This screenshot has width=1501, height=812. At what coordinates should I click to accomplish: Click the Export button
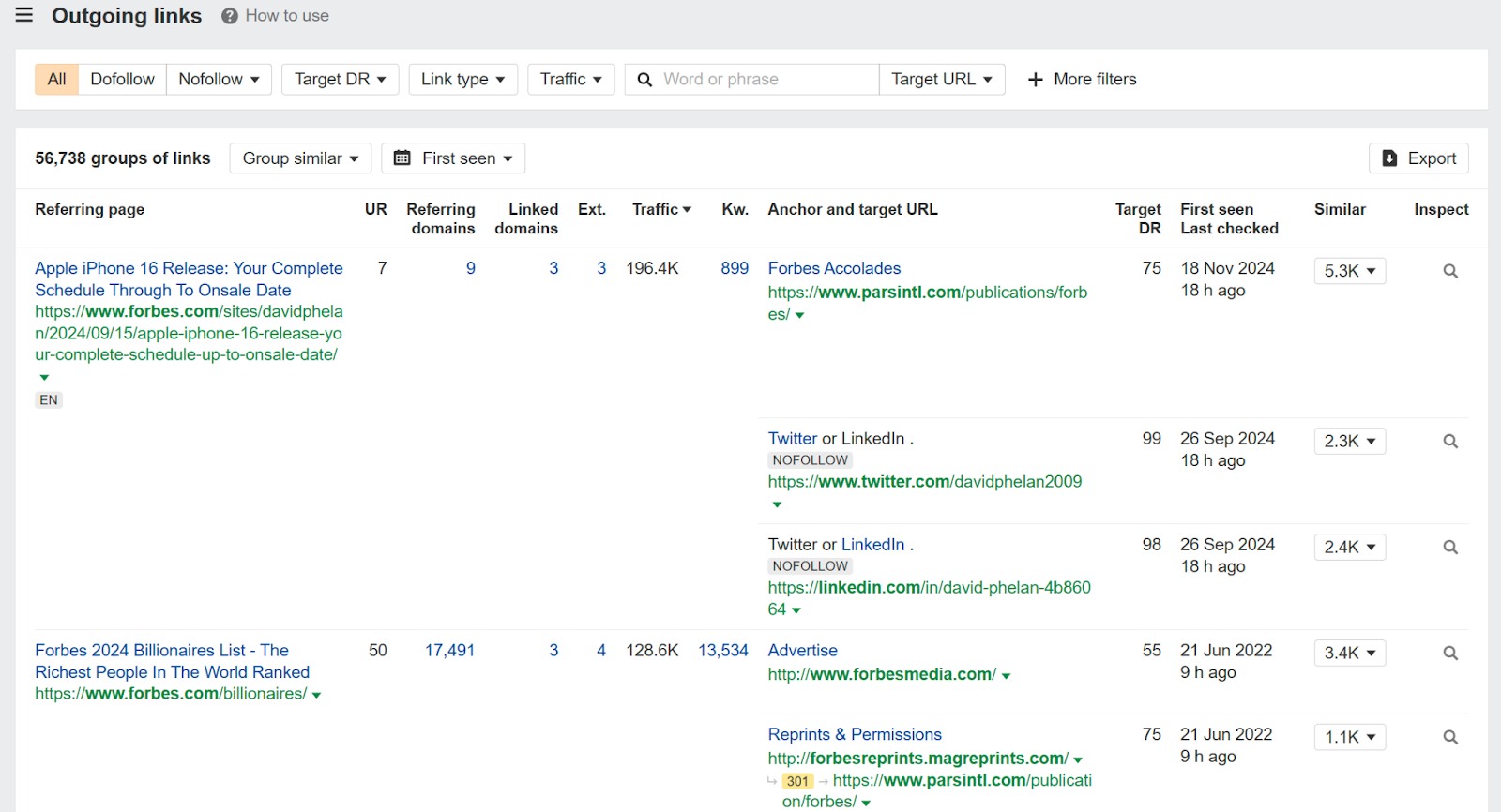point(1418,158)
